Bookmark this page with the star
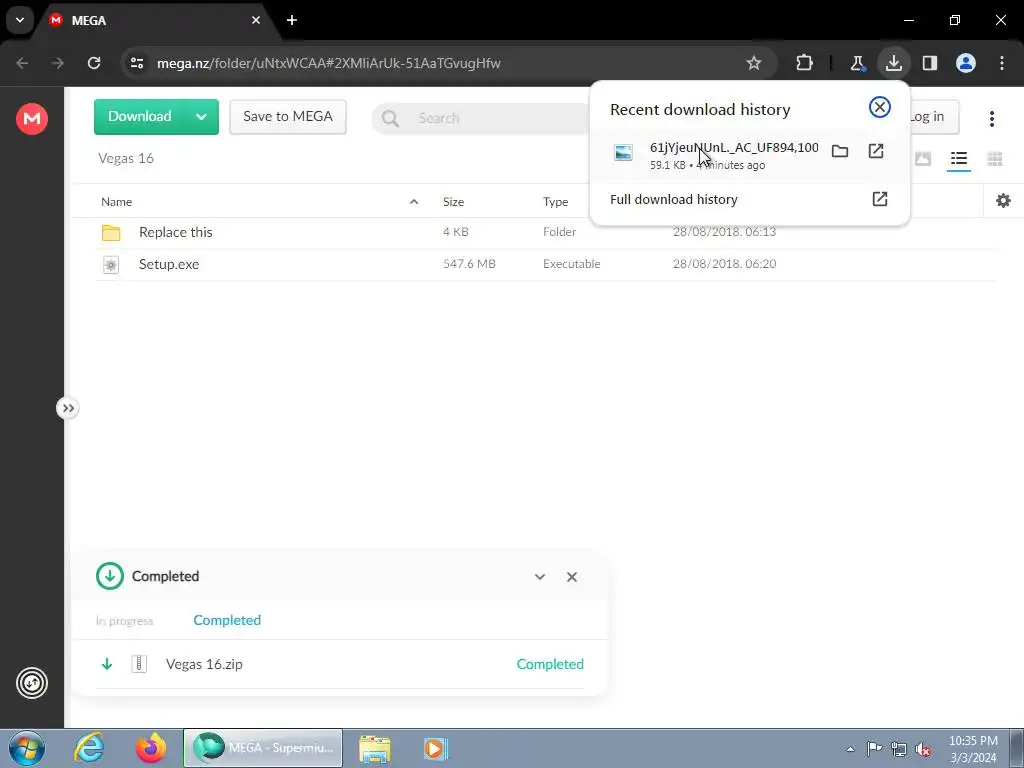The image size is (1024, 768). point(754,63)
